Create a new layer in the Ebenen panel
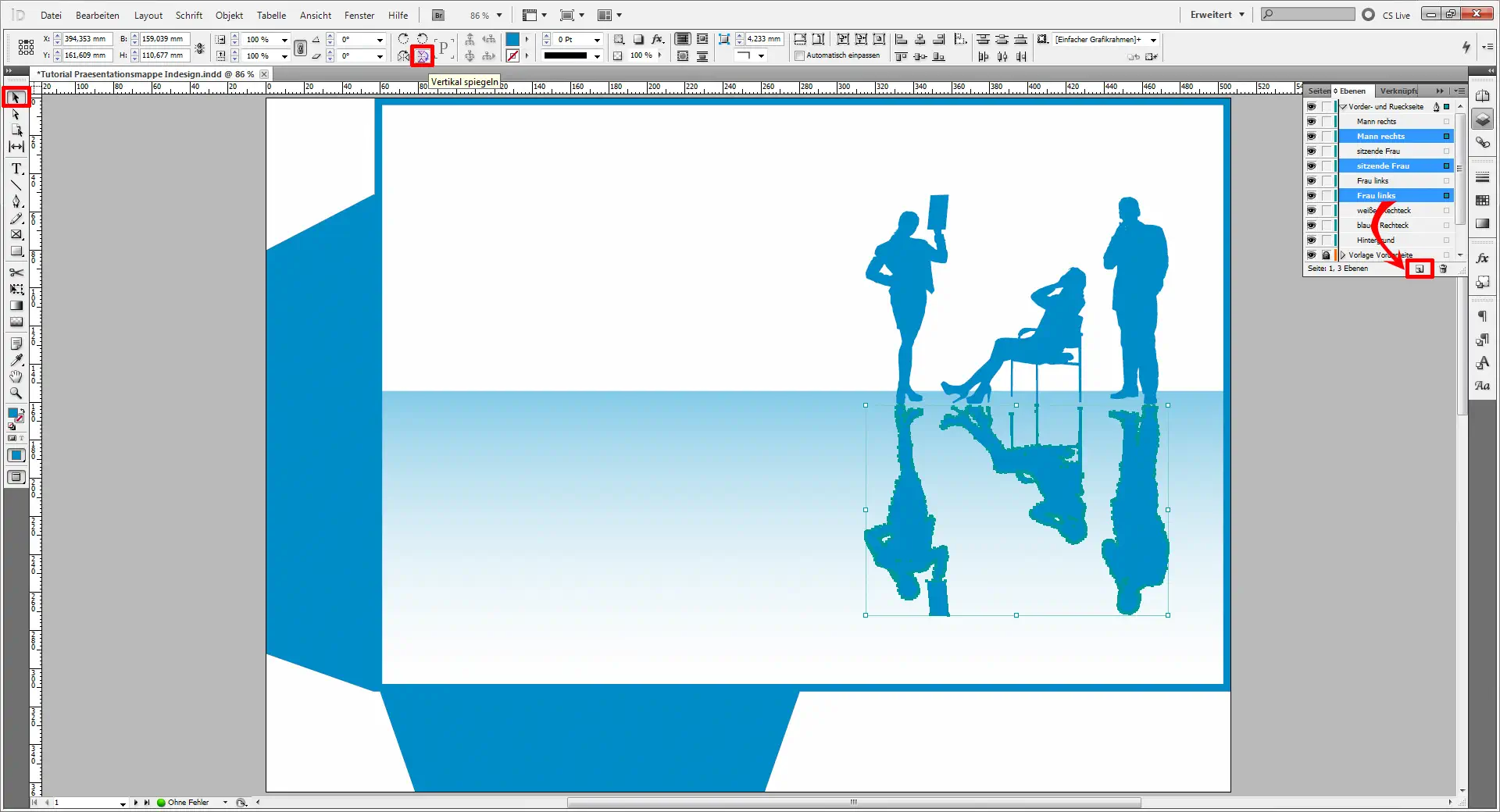 tap(1420, 269)
